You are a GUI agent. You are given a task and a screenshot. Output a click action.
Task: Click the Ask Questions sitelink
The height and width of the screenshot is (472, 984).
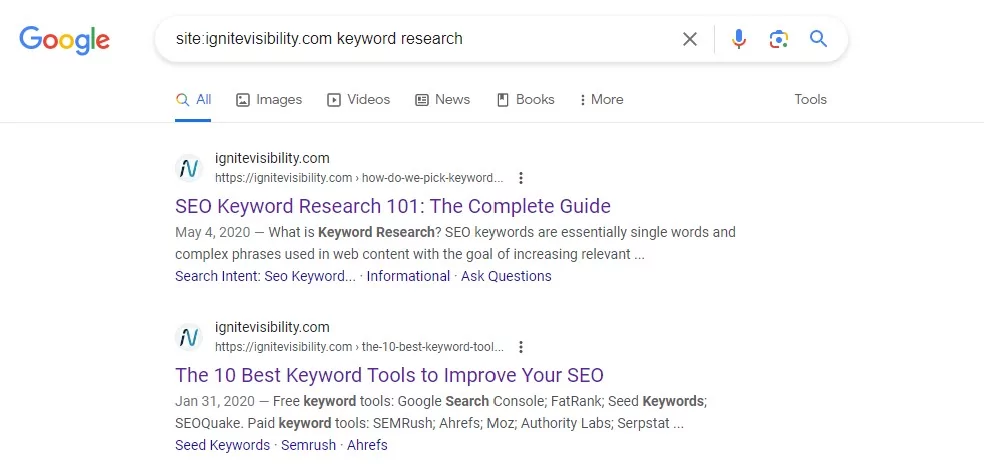tap(506, 276)
